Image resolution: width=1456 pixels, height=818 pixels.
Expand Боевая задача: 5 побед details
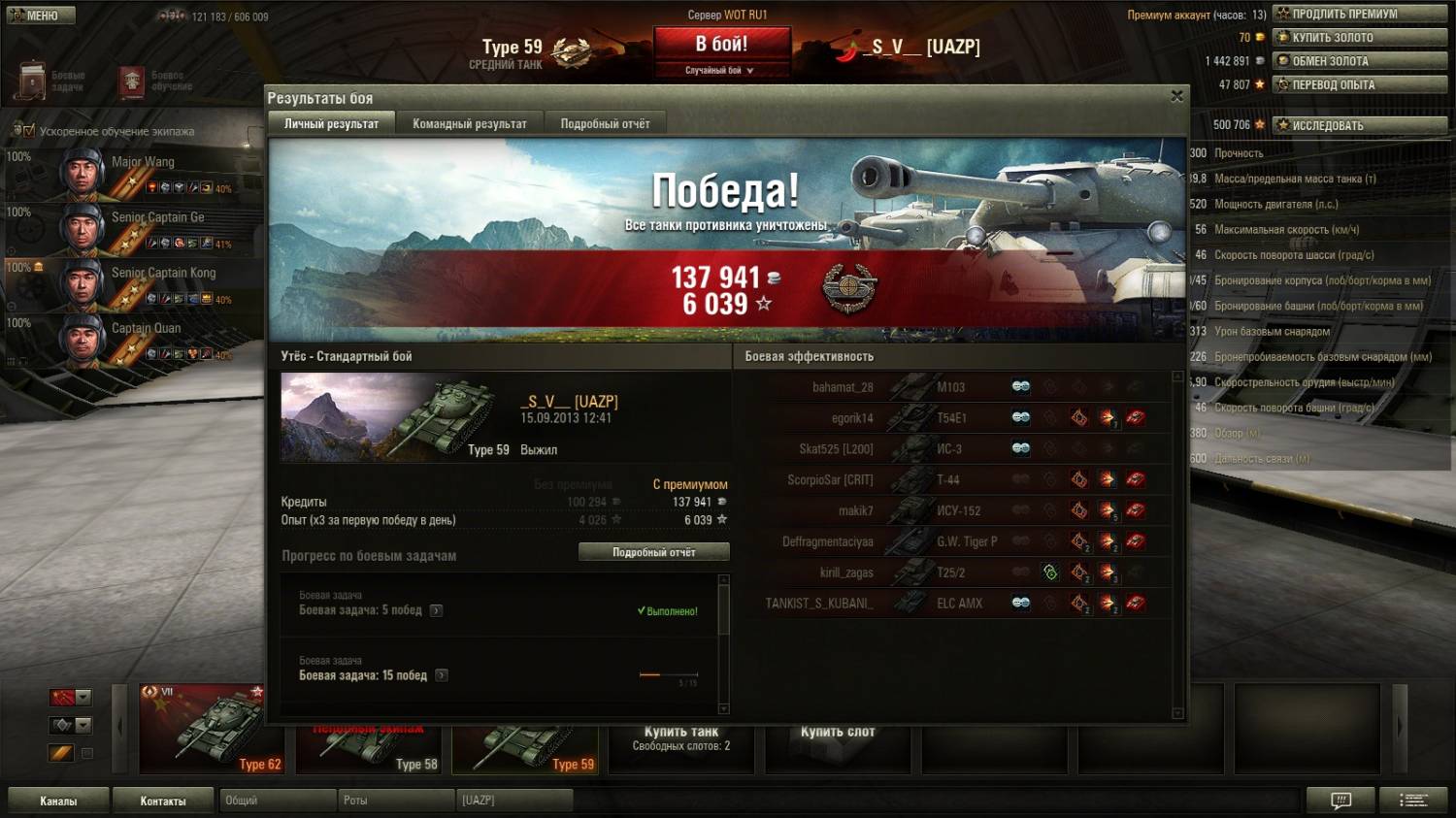point(437,610)
